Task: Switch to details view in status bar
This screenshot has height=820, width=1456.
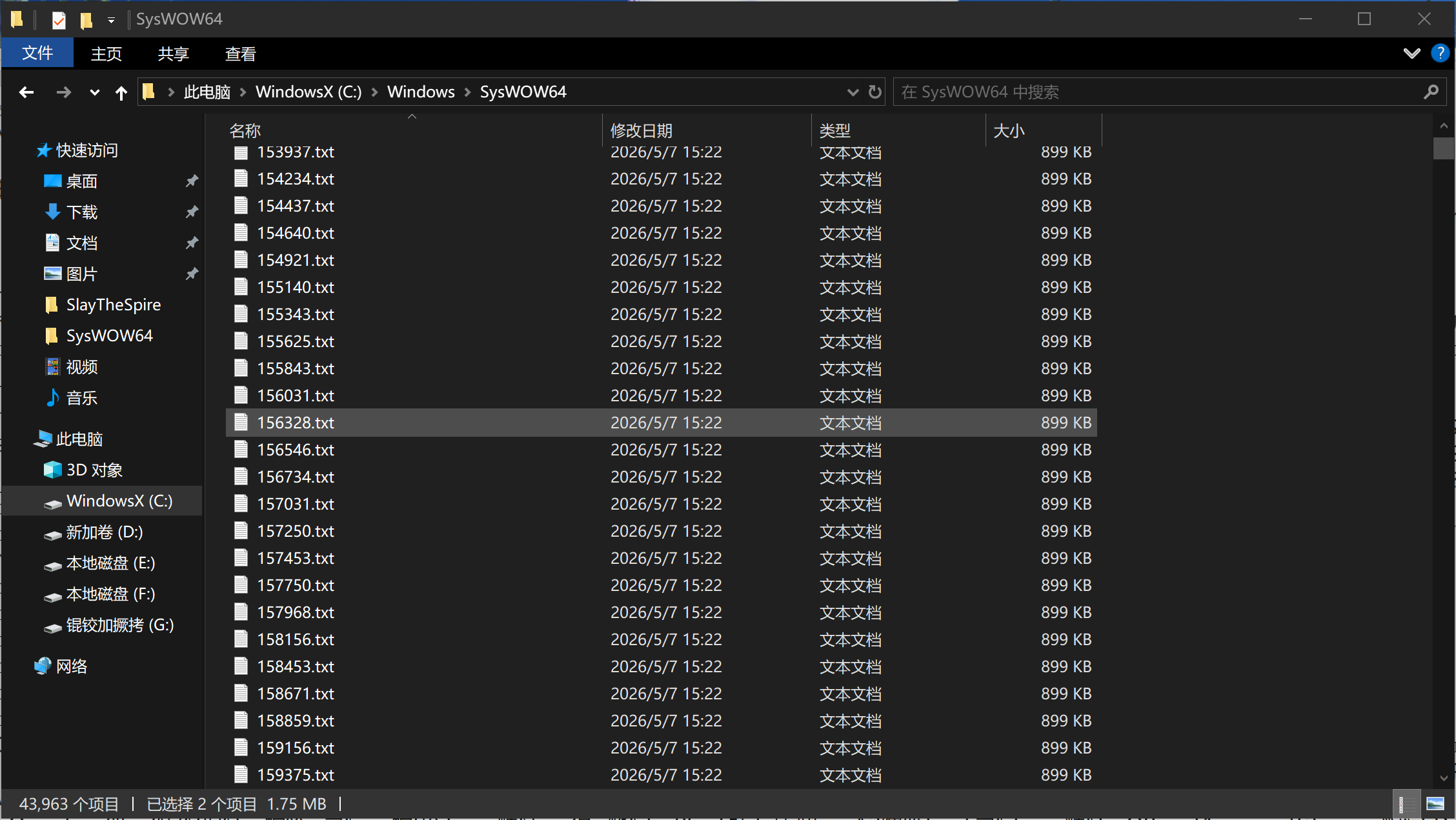Action: pos(1407,804)
